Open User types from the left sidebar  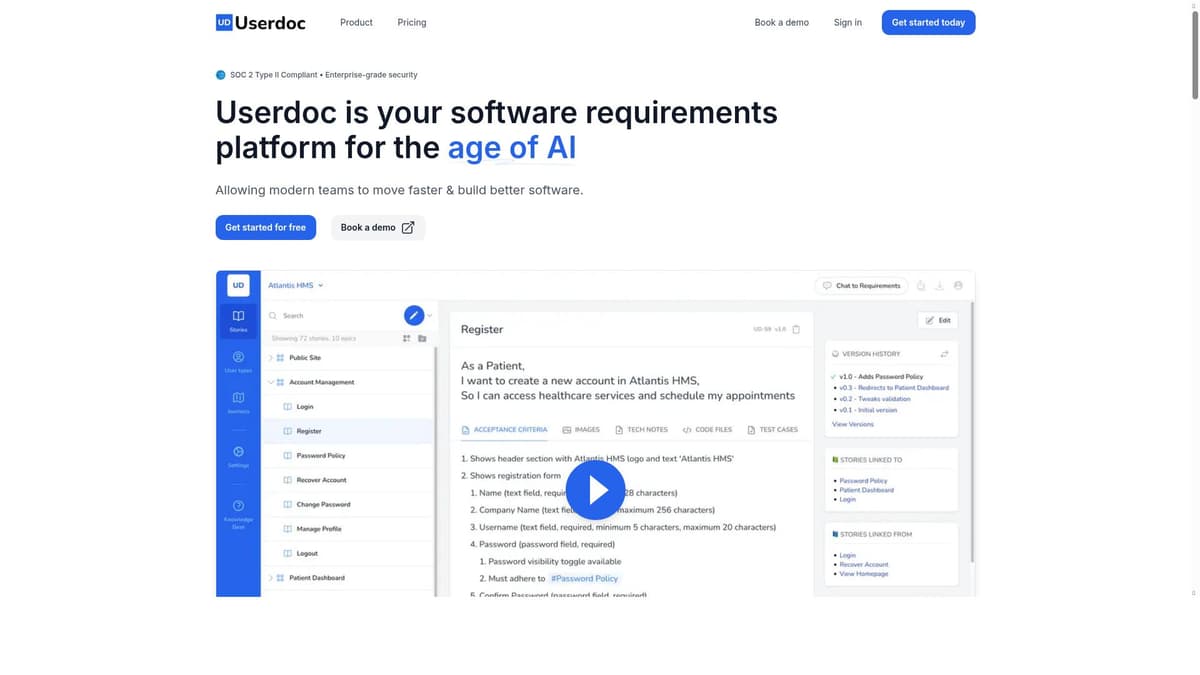coord(238,362)
